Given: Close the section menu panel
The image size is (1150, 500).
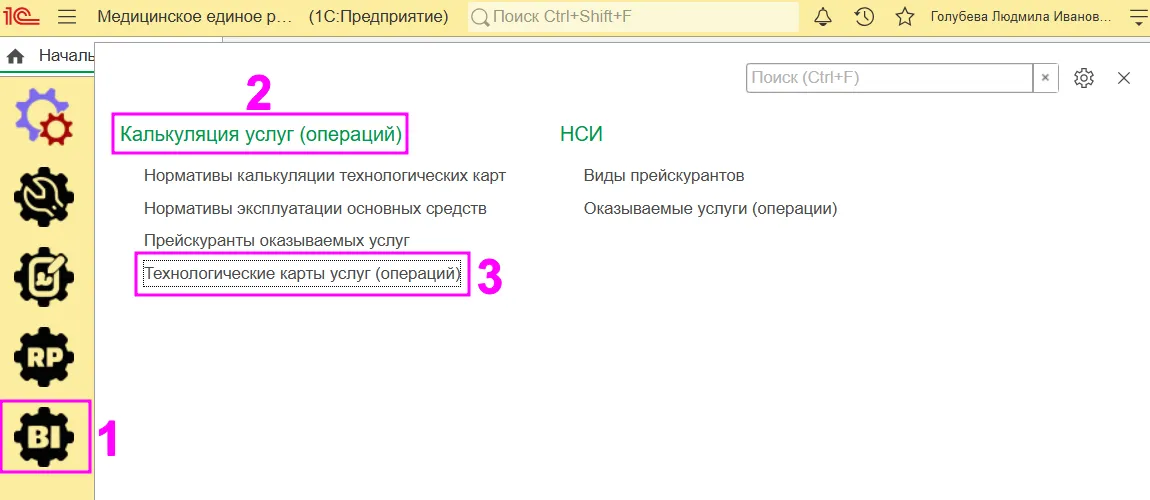Looking at the screenshot, I should (x=1124, y=78).
